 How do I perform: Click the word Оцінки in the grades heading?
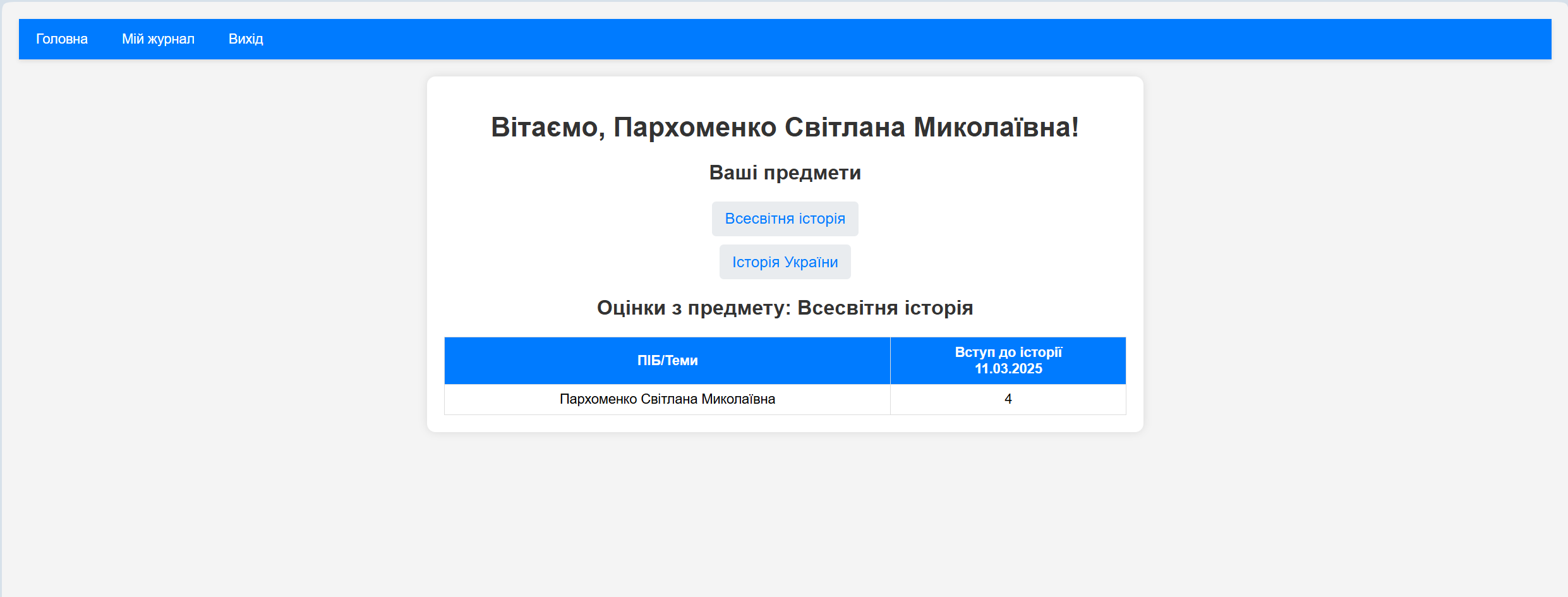click(631, 308)
